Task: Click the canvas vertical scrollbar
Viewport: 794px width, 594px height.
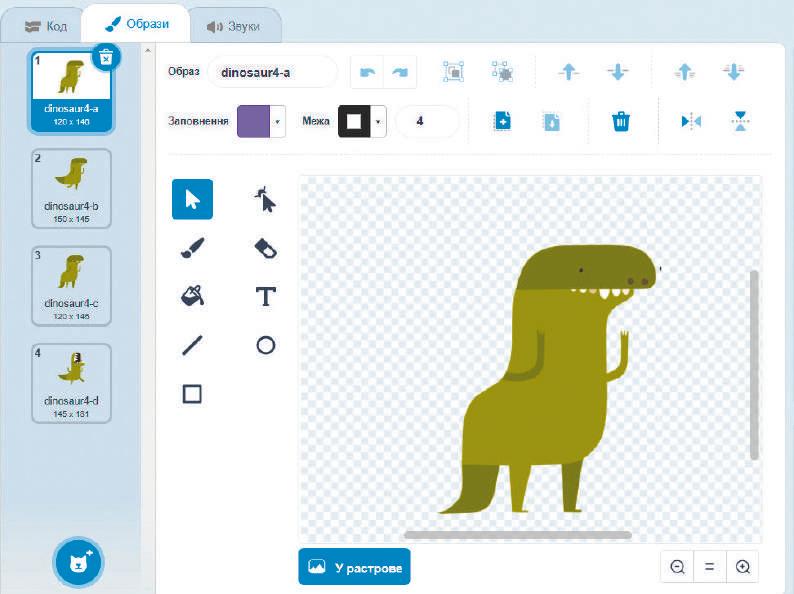Action: pyautogui.click(x=754, y=365)
